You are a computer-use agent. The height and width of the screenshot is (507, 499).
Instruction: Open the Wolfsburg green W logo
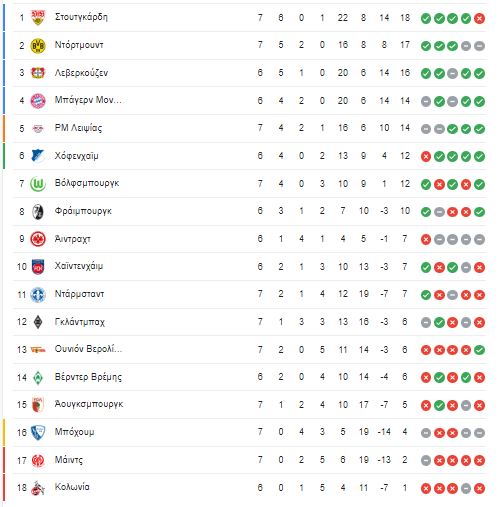point(38,184)
